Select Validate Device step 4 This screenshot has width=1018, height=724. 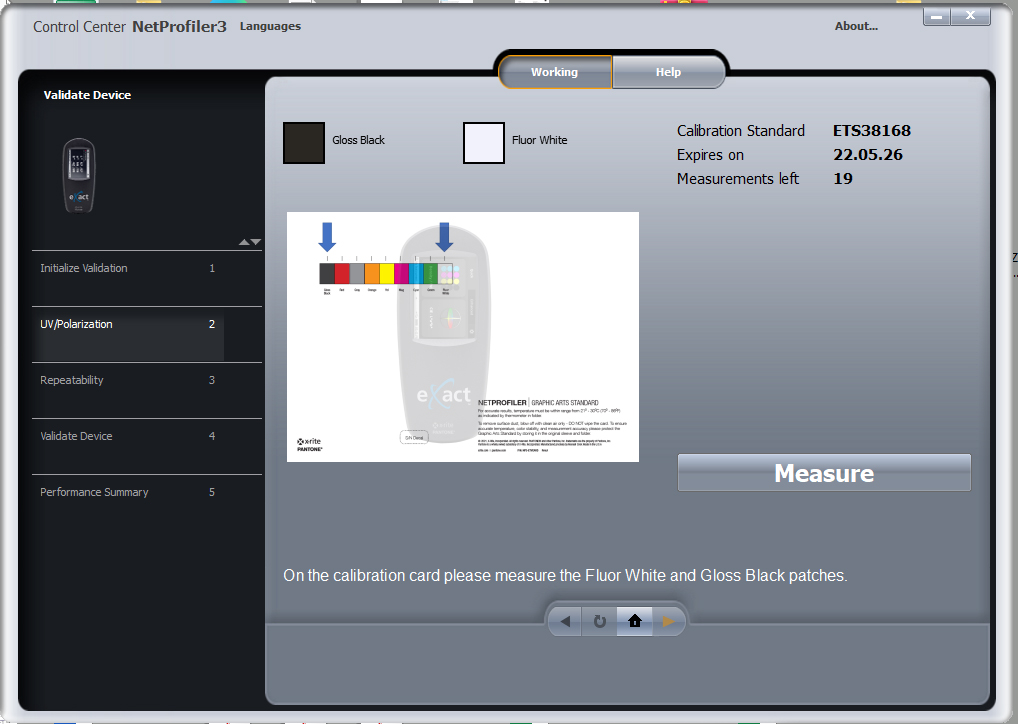tap(76, 436)
